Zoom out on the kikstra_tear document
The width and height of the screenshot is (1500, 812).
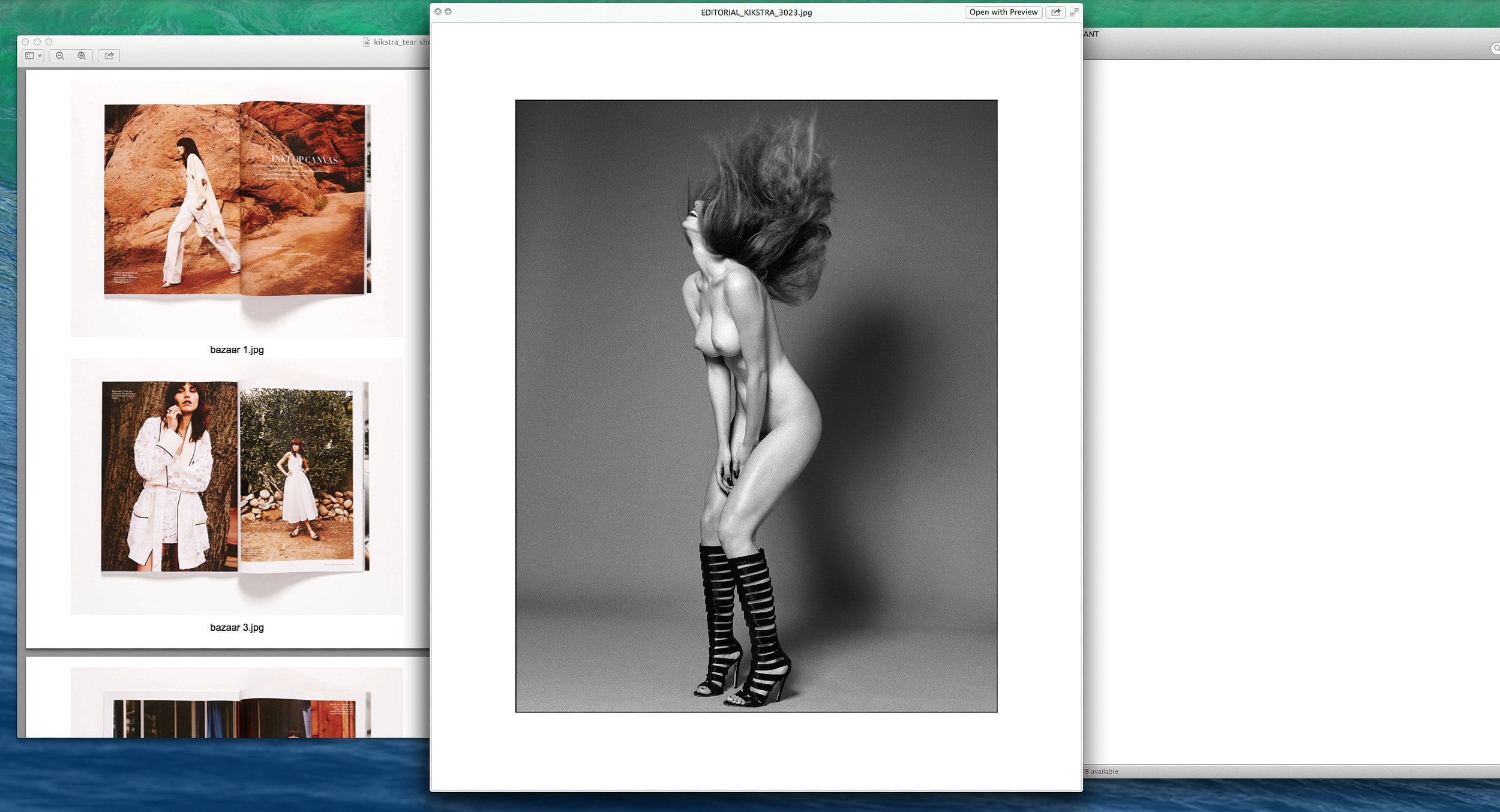(x=60, y=56)
